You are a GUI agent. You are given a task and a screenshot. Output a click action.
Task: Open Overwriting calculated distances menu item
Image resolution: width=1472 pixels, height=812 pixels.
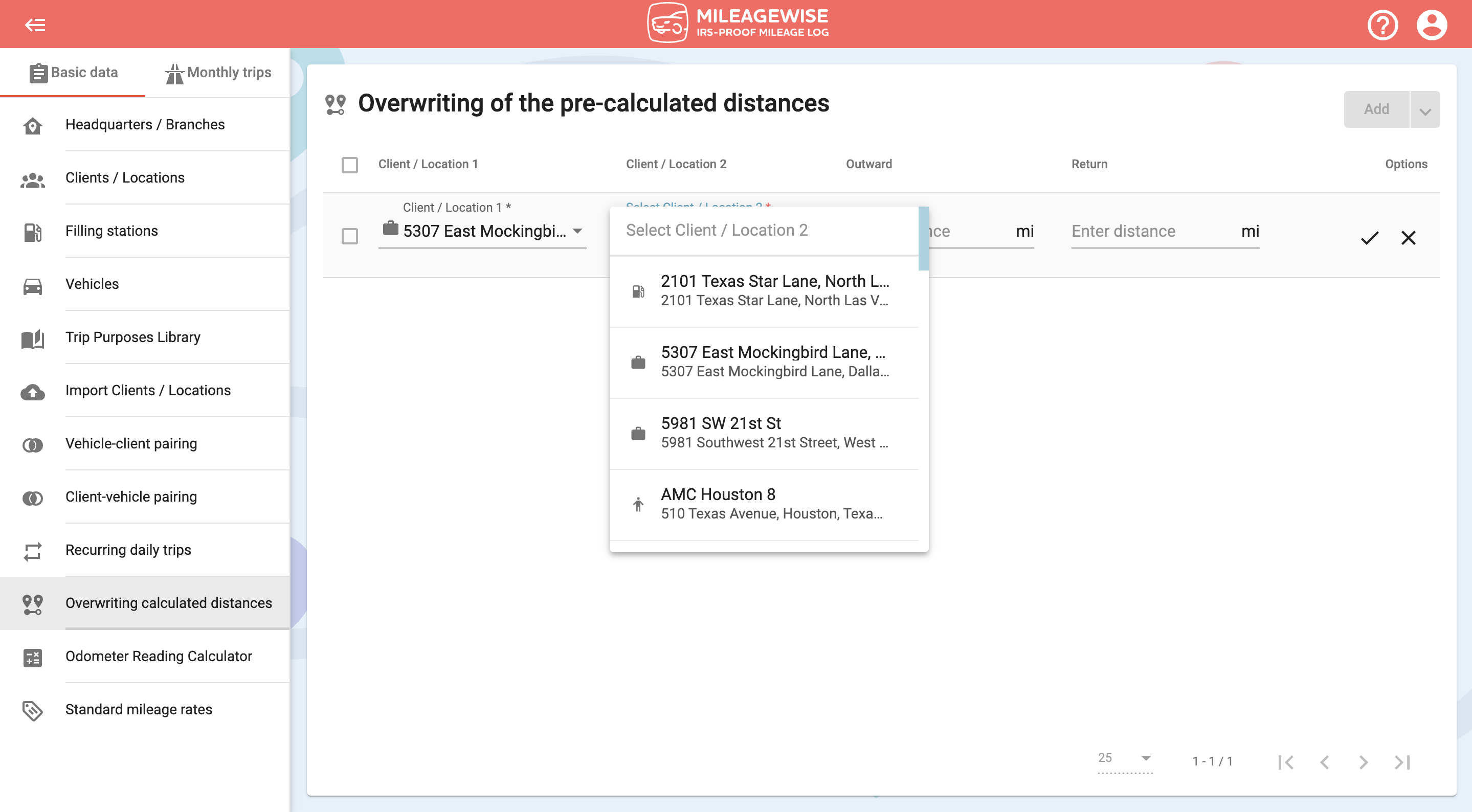pos(145,603)
